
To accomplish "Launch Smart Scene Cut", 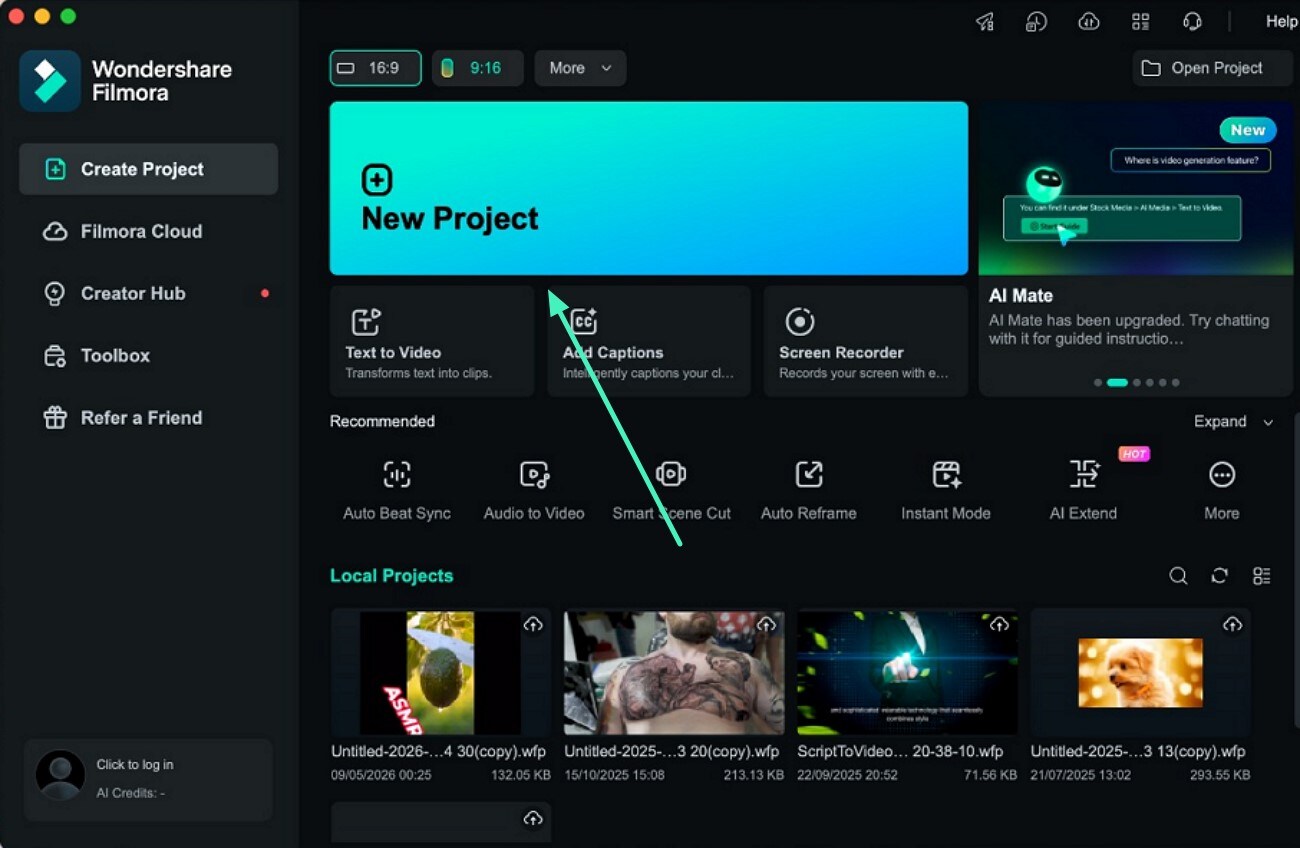I will [x=671, y=491].
